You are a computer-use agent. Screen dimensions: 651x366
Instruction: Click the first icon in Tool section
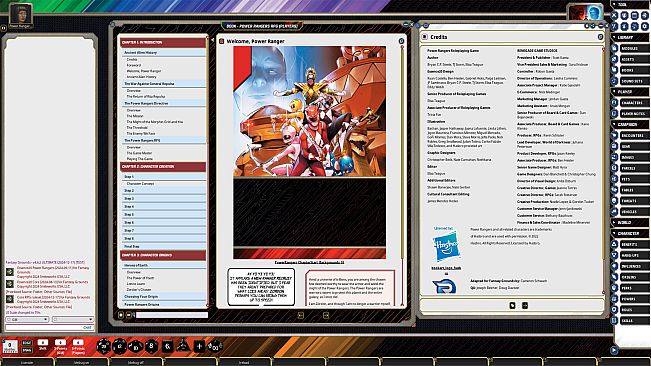614,15
